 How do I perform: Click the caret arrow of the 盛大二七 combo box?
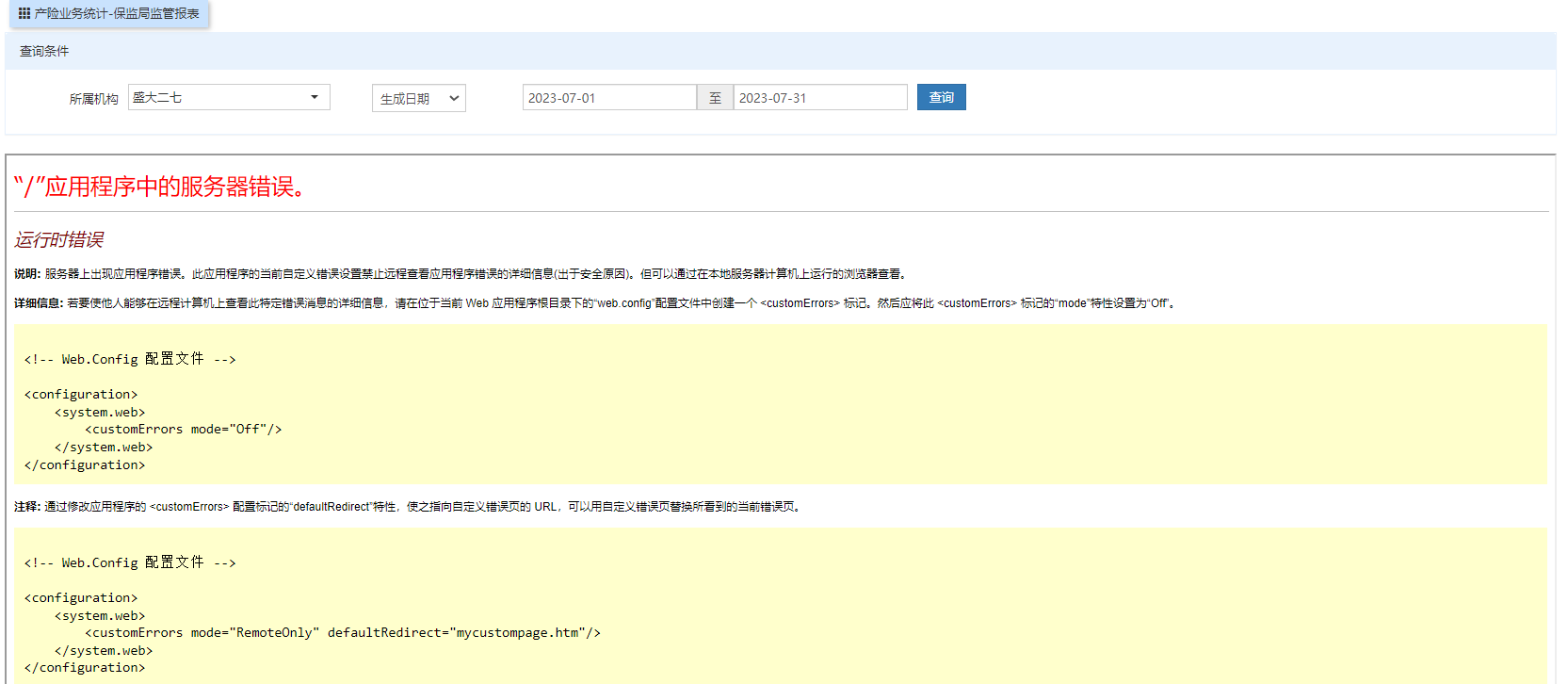(315, 97)
